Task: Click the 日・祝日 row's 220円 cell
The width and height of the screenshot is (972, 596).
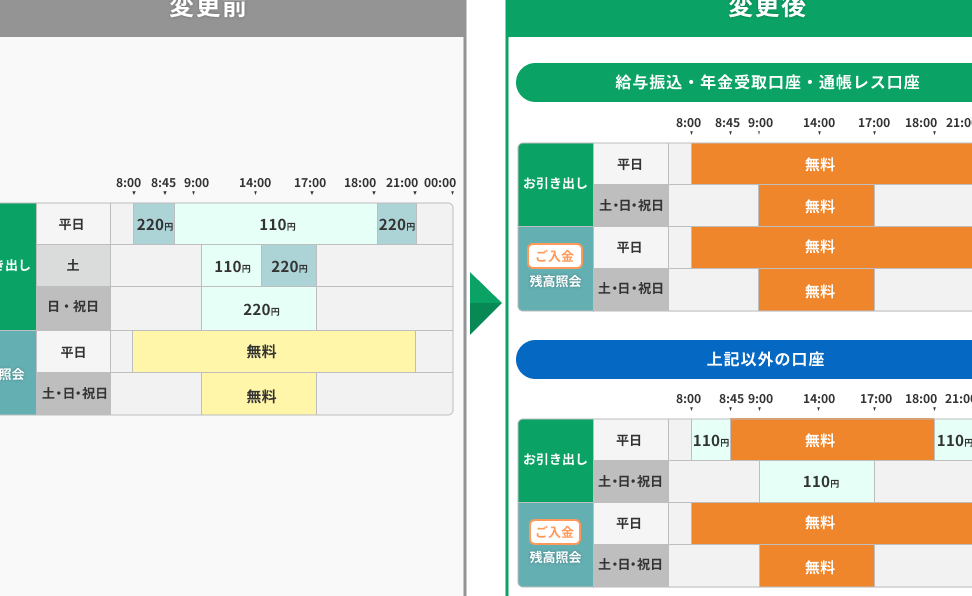Action: click(x=259, y=309)
